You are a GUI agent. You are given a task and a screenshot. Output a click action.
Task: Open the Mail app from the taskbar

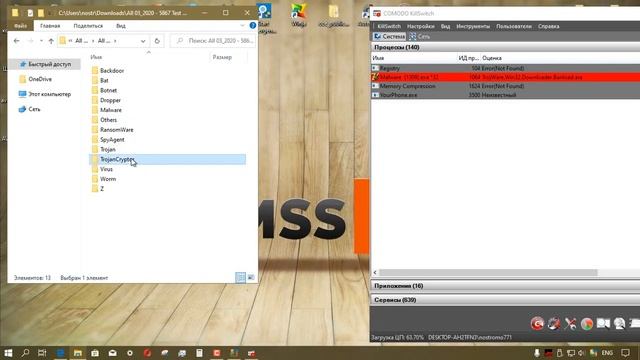pos(112,353)
